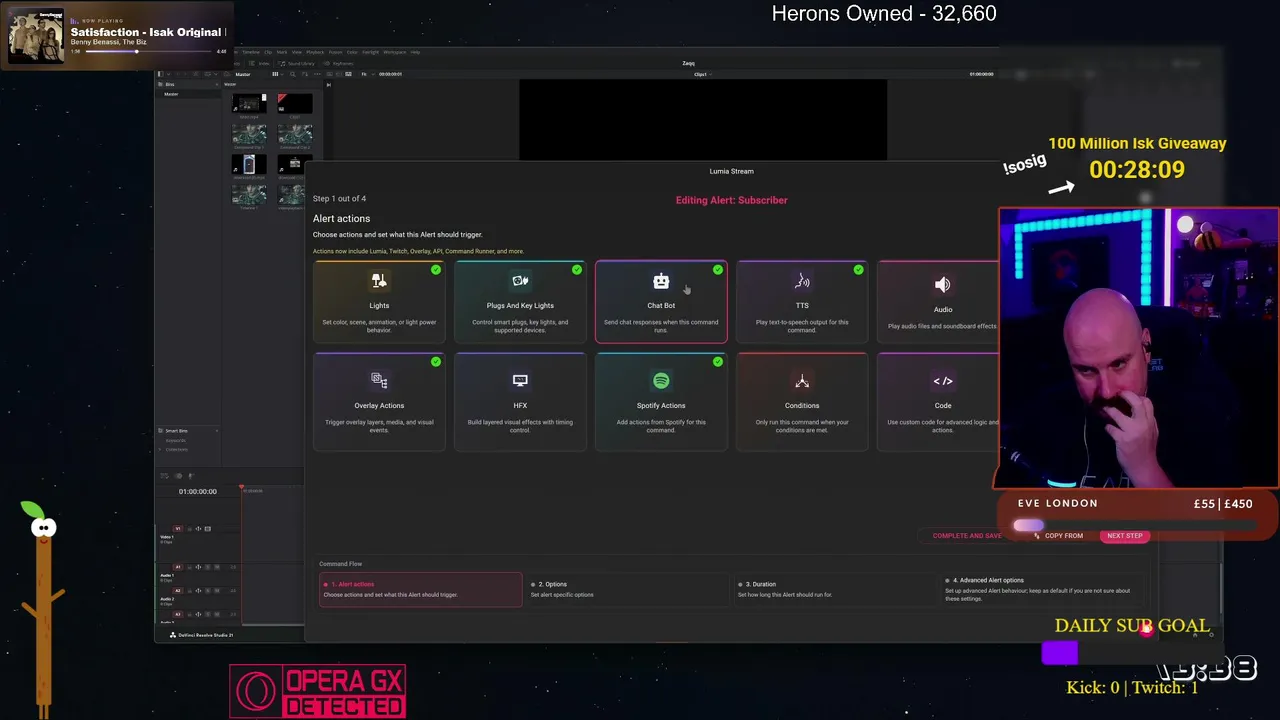Lock the Video 1 track
The width and height of the screenshot is (1280, 720).
(189, 529)
